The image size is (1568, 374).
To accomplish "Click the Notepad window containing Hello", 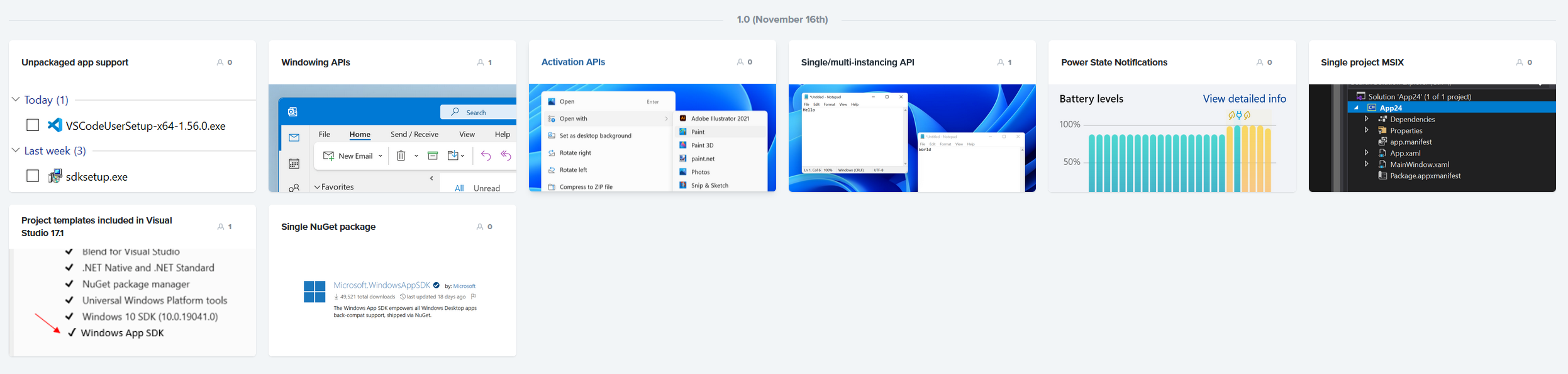I will pyautogui.click(x=854, y=133).
